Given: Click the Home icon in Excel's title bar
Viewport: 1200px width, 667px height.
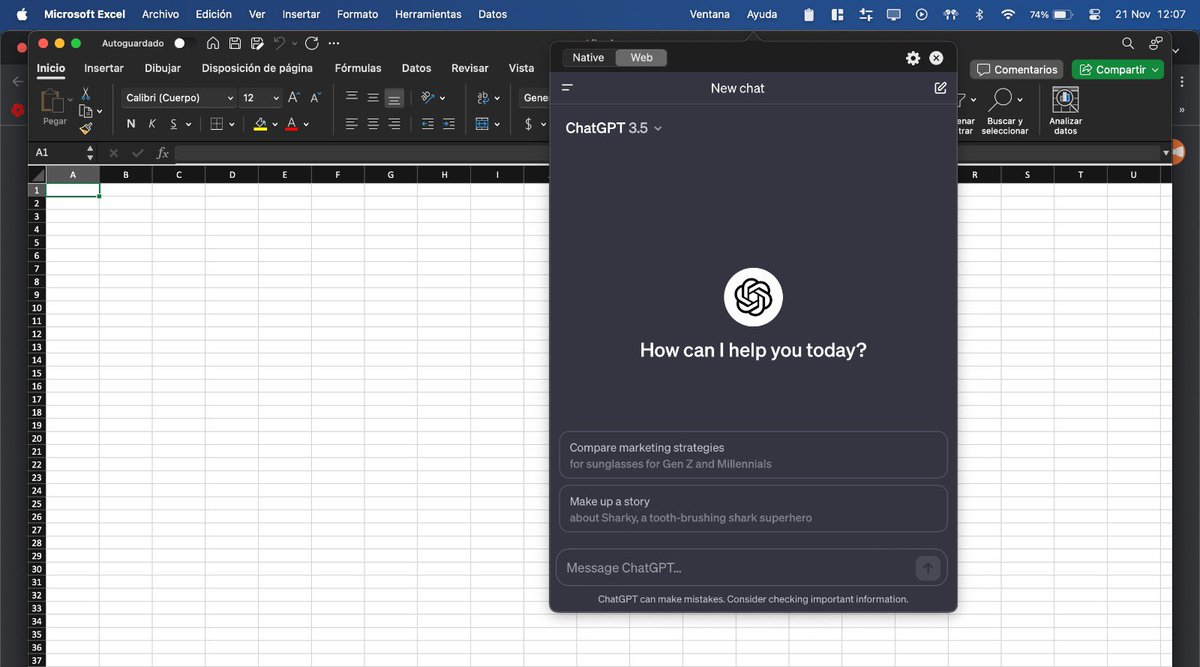Looking at the screenshot, I should pyautogui.click(x=212, y=43).
